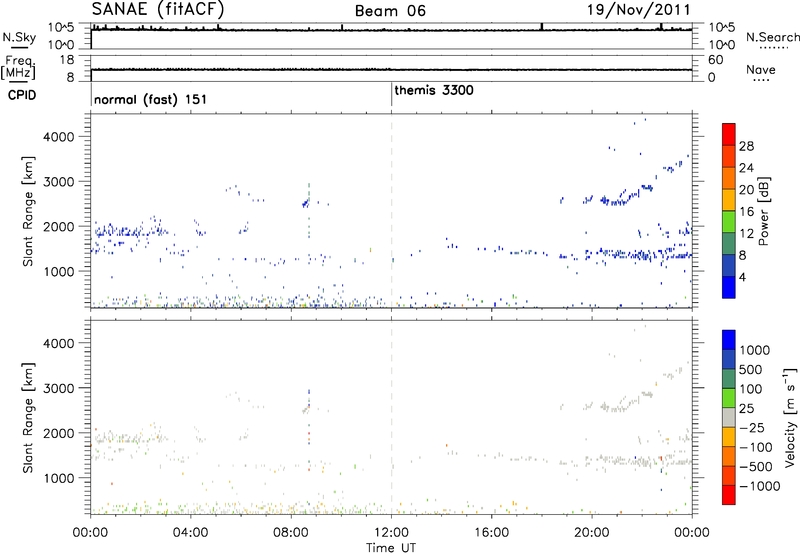Click the bright blue top Velocity swatch
The image size is (800, 554).
click(x=729, y=340)
